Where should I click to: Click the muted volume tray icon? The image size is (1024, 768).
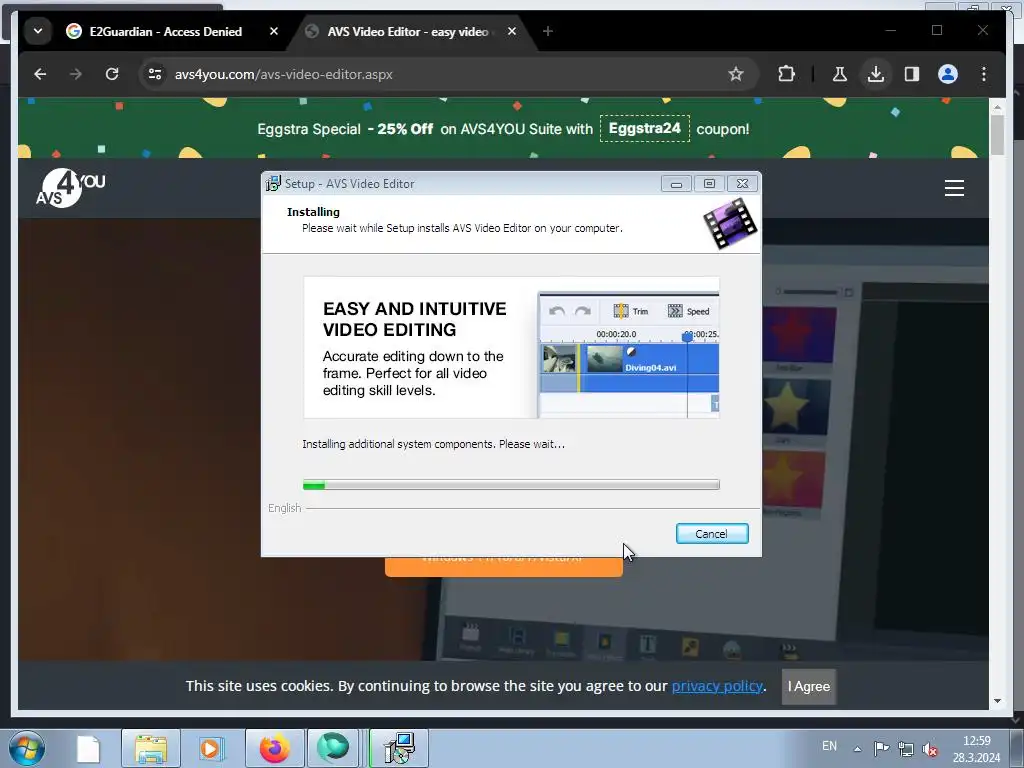930,749
